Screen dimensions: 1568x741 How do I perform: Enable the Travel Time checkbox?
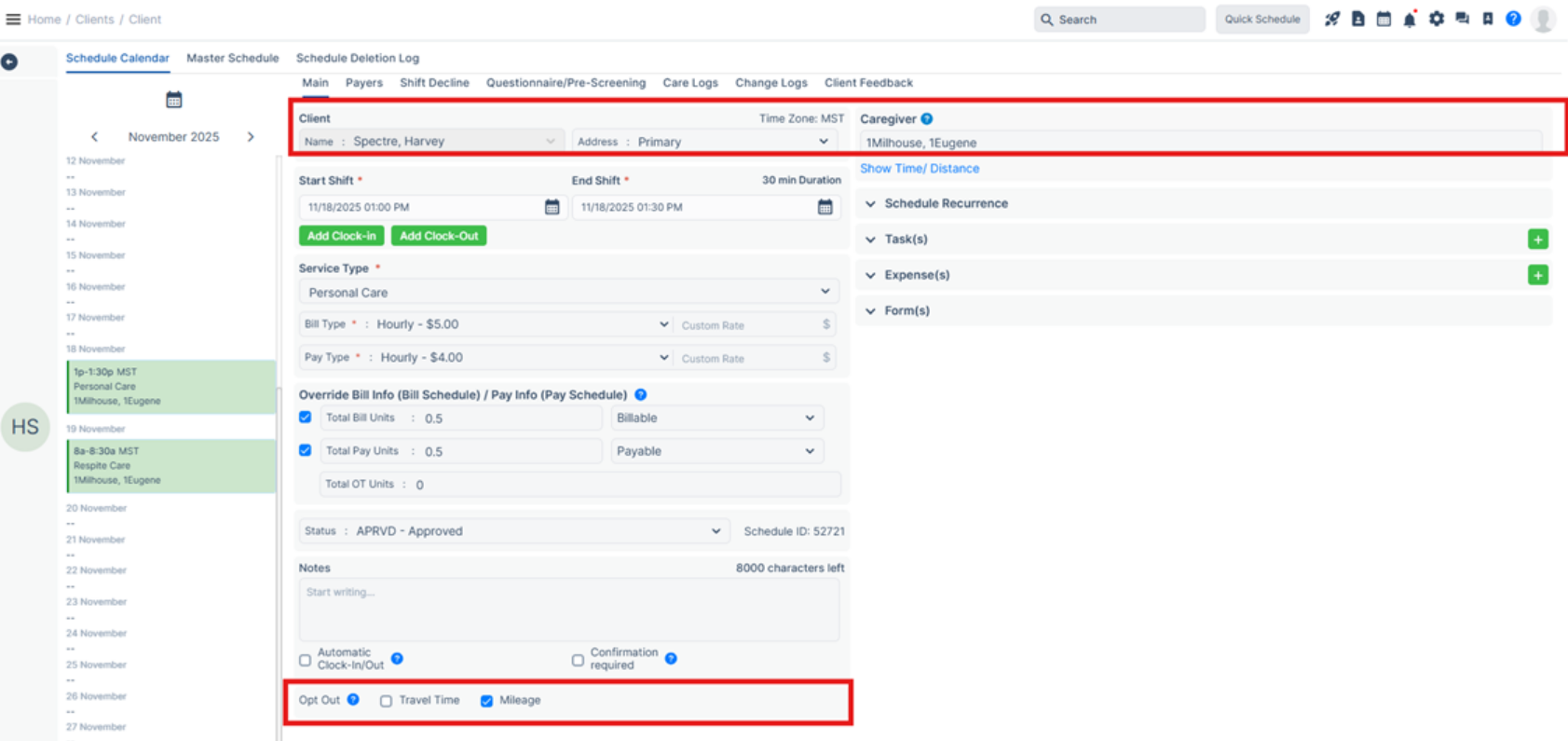click(x=386, y=701)
